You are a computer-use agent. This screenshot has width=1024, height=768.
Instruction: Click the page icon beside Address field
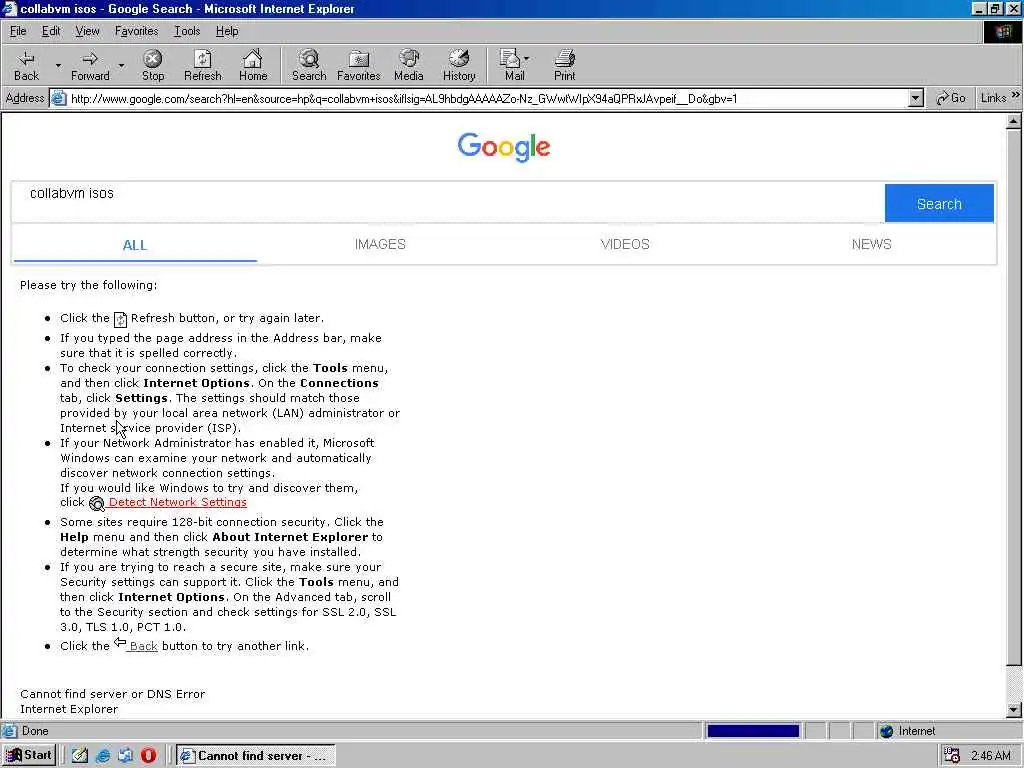[59, 99]
